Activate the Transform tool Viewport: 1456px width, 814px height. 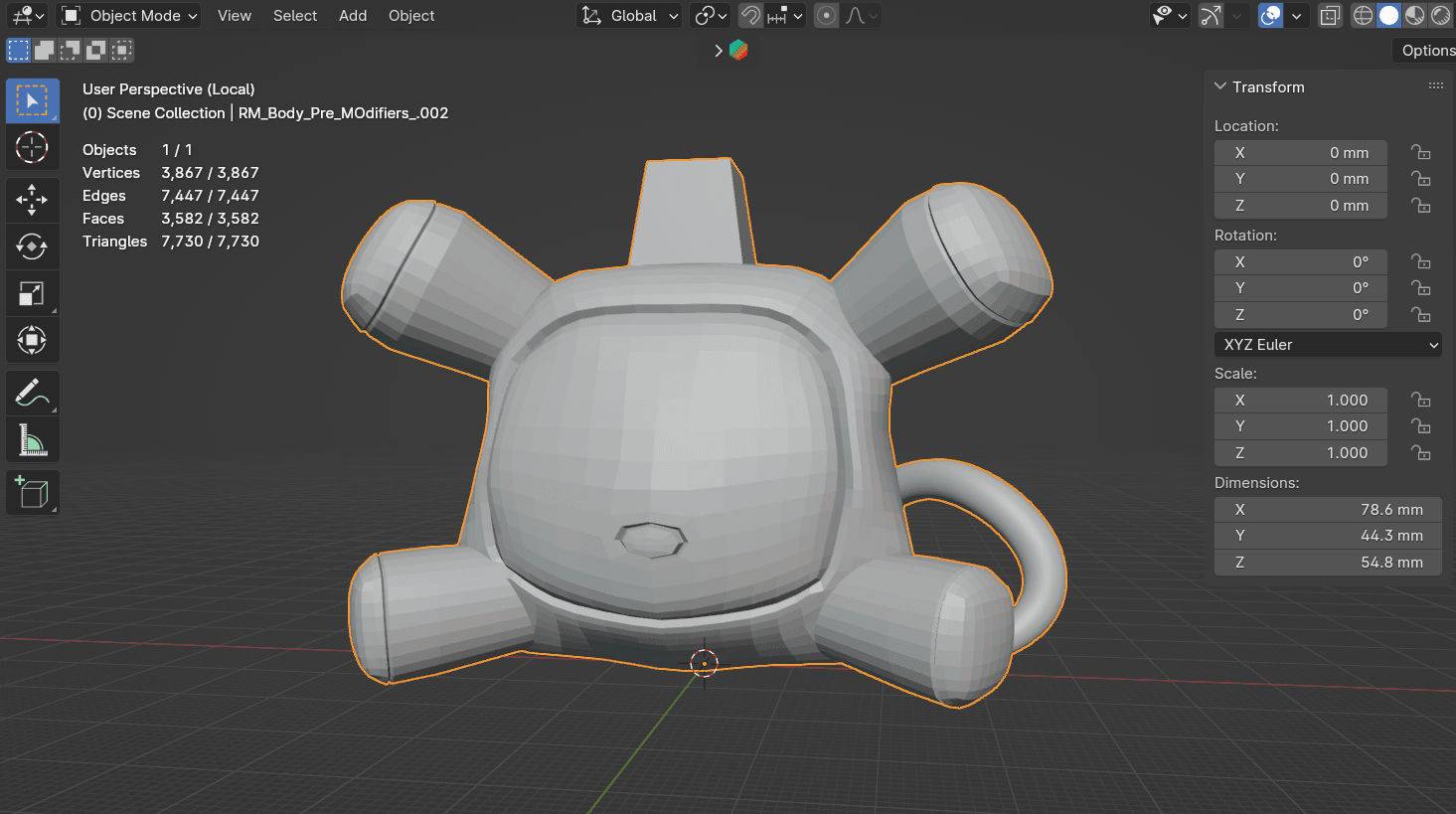pos(32,340)
